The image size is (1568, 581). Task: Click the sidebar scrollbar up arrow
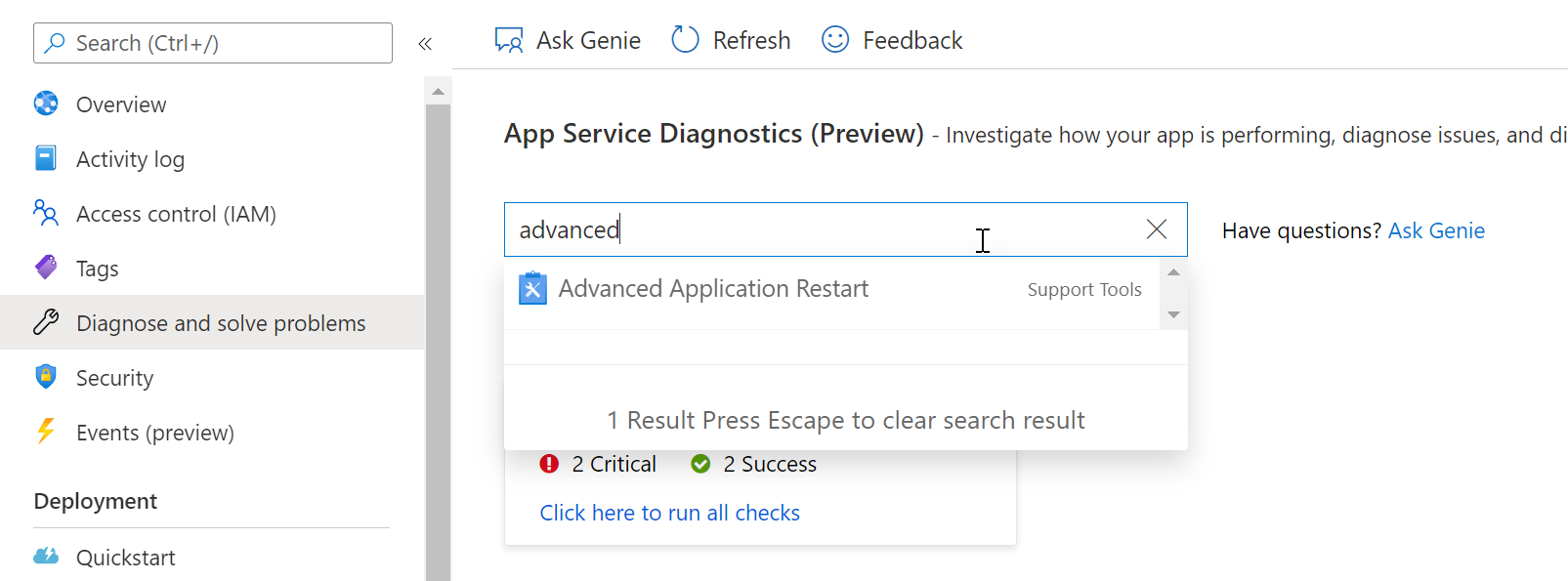coord(438,91)
